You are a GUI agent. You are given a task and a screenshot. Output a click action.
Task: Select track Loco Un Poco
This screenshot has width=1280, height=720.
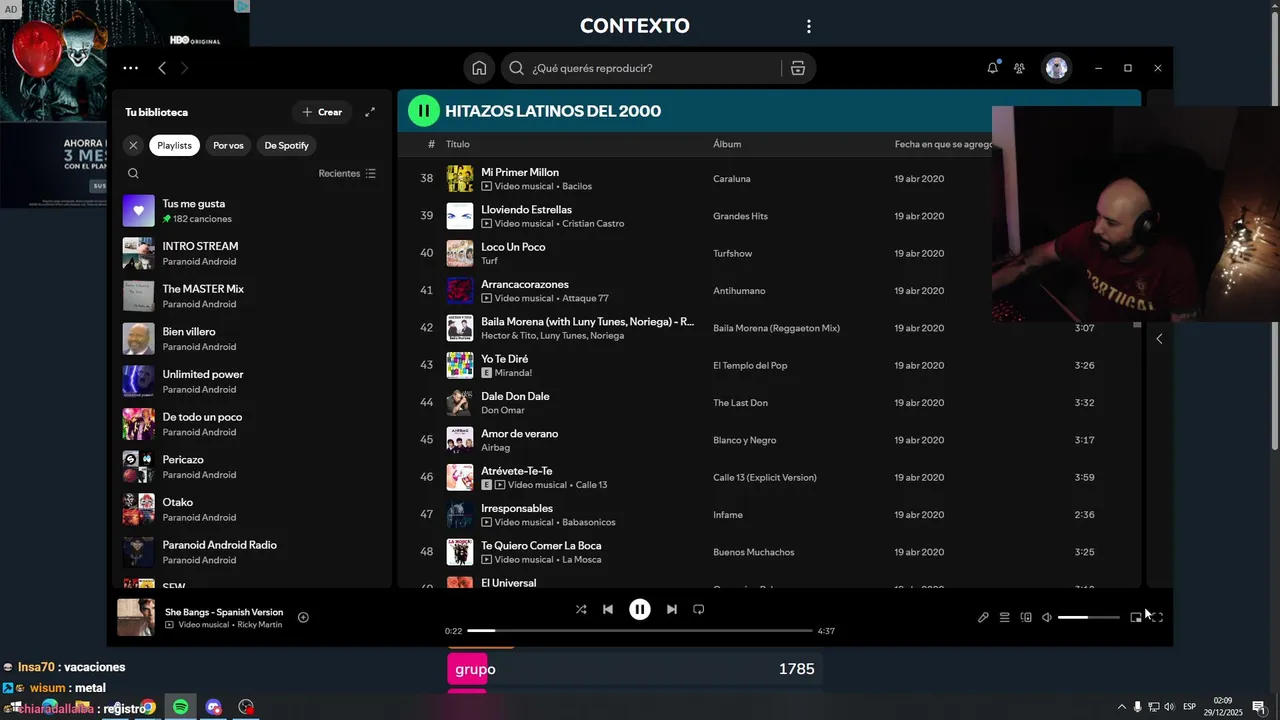(x=513, y=247)
